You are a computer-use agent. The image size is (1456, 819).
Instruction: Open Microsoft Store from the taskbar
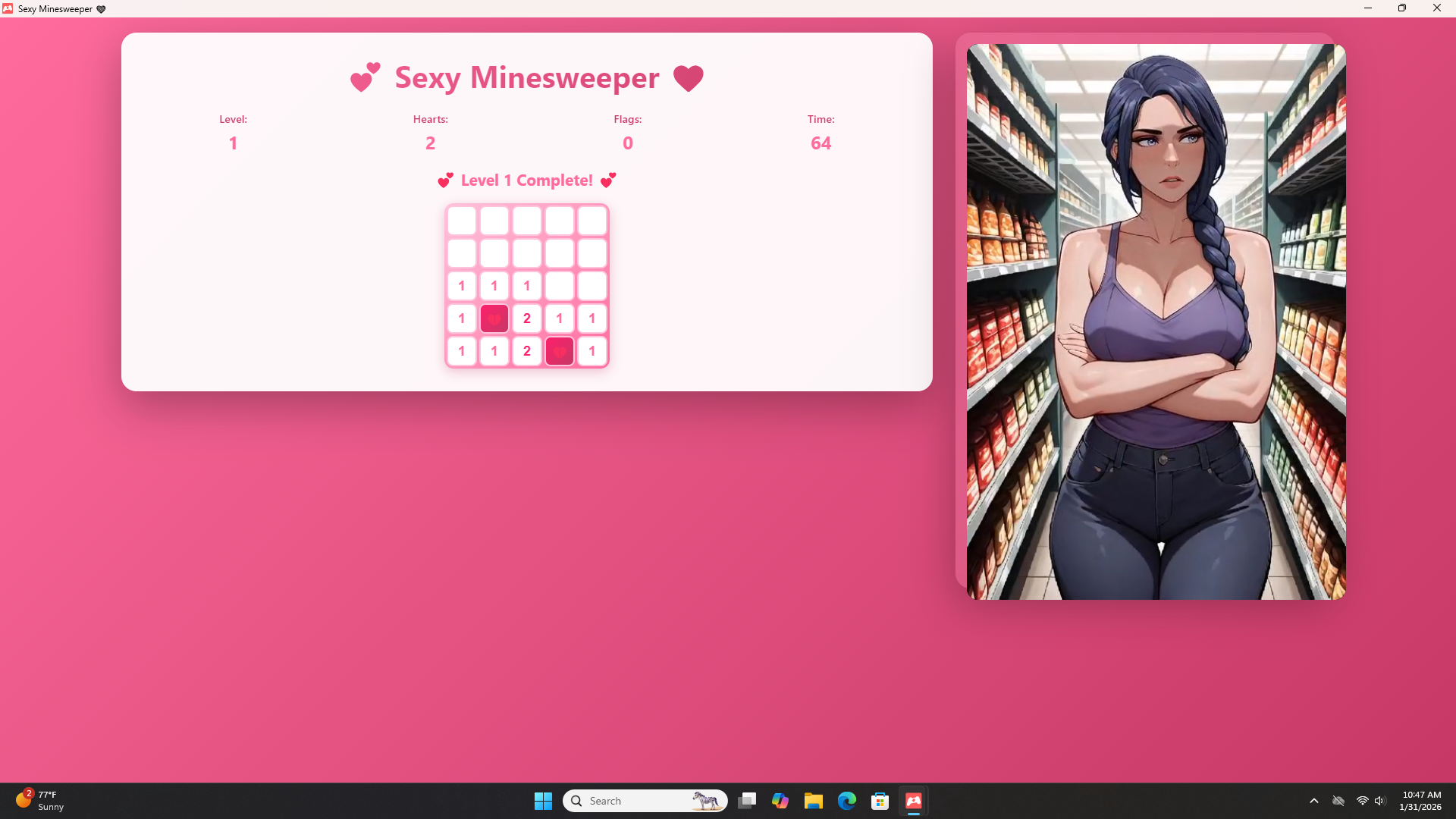[x=880, y=801]
